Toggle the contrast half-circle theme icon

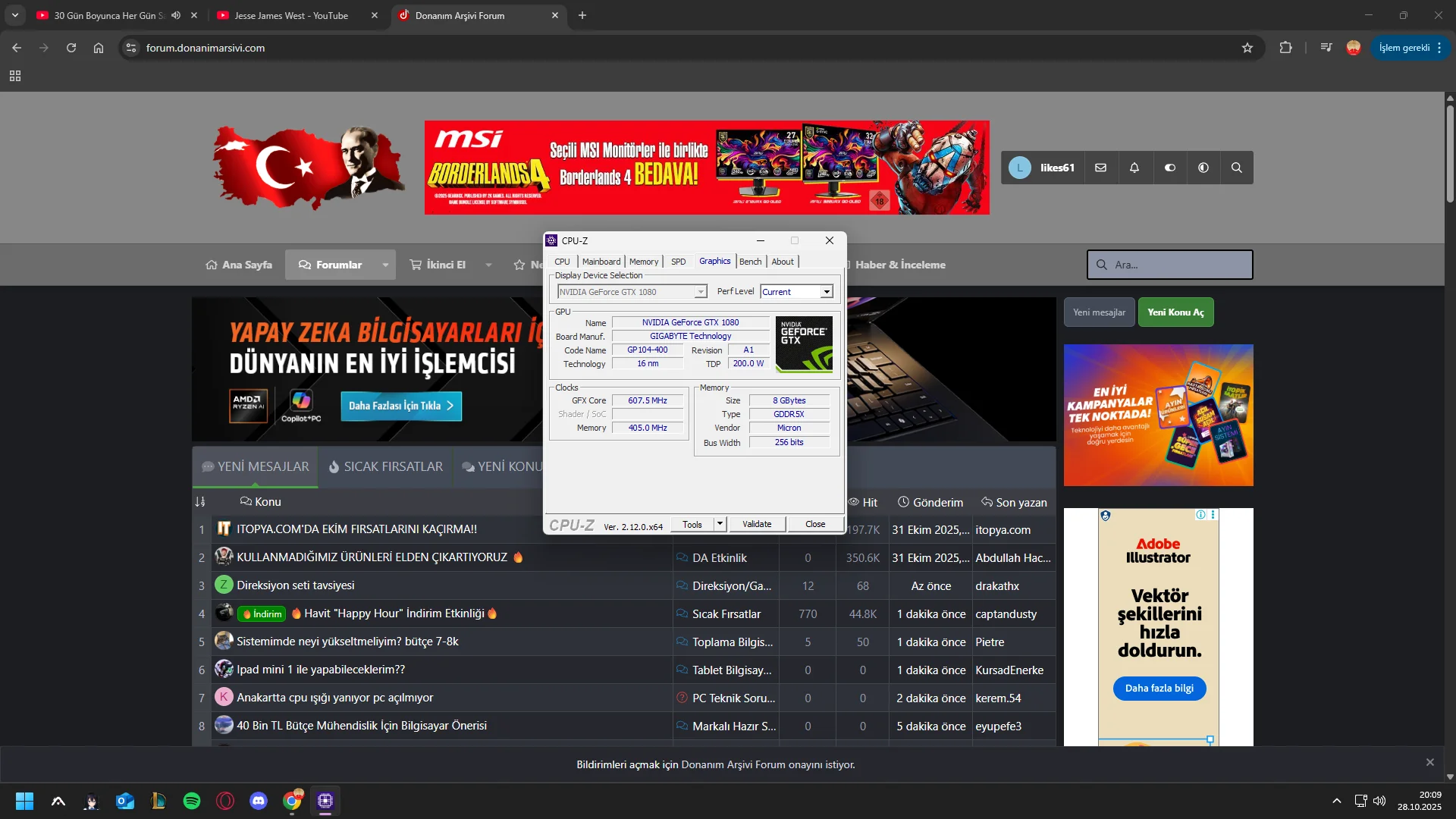pyautogui.click(x=1203, y=168)
